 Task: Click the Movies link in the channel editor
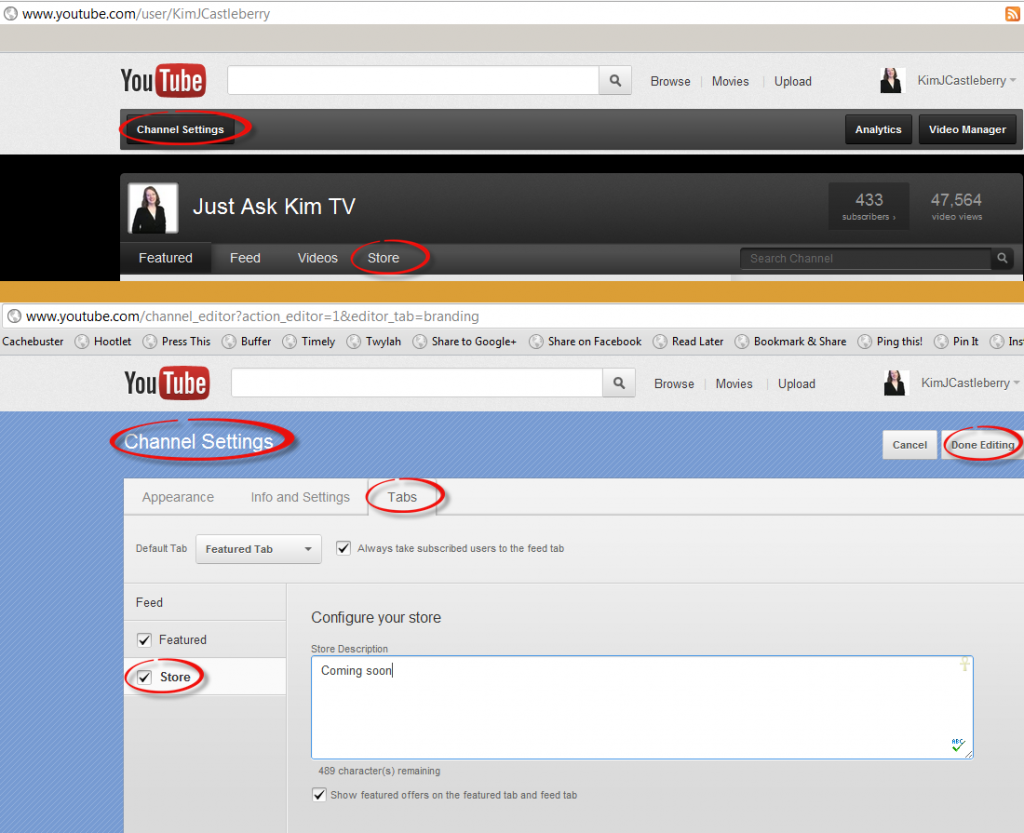click(x=734, y=384)
